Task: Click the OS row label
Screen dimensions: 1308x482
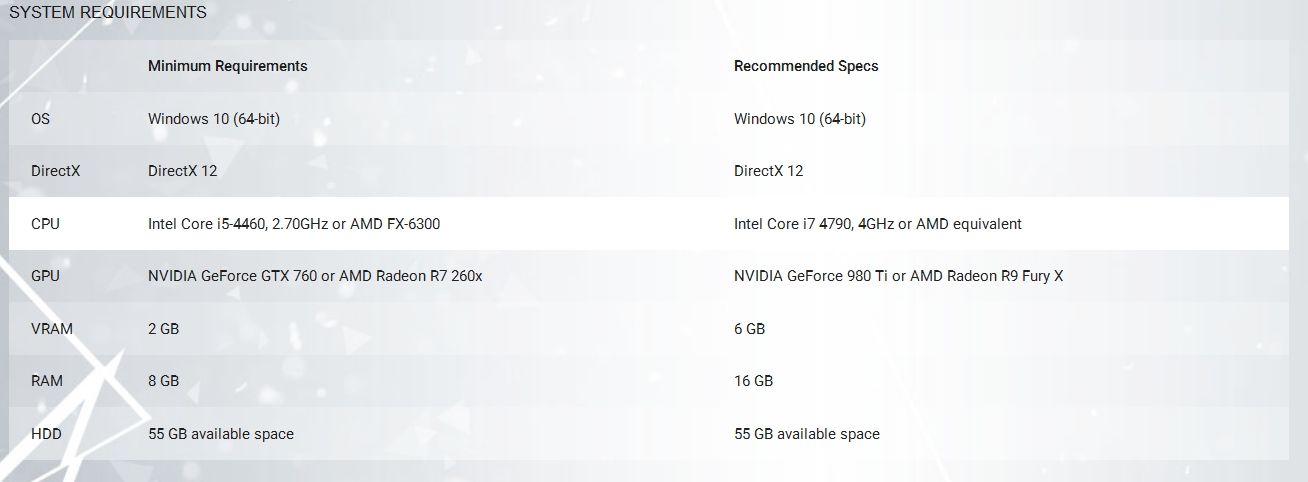Action: click(x=40, y=119)
